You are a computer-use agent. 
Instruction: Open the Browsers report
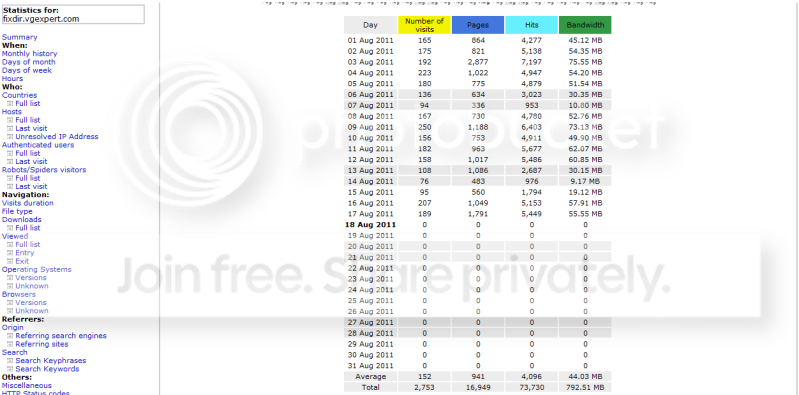pos(19,295)
